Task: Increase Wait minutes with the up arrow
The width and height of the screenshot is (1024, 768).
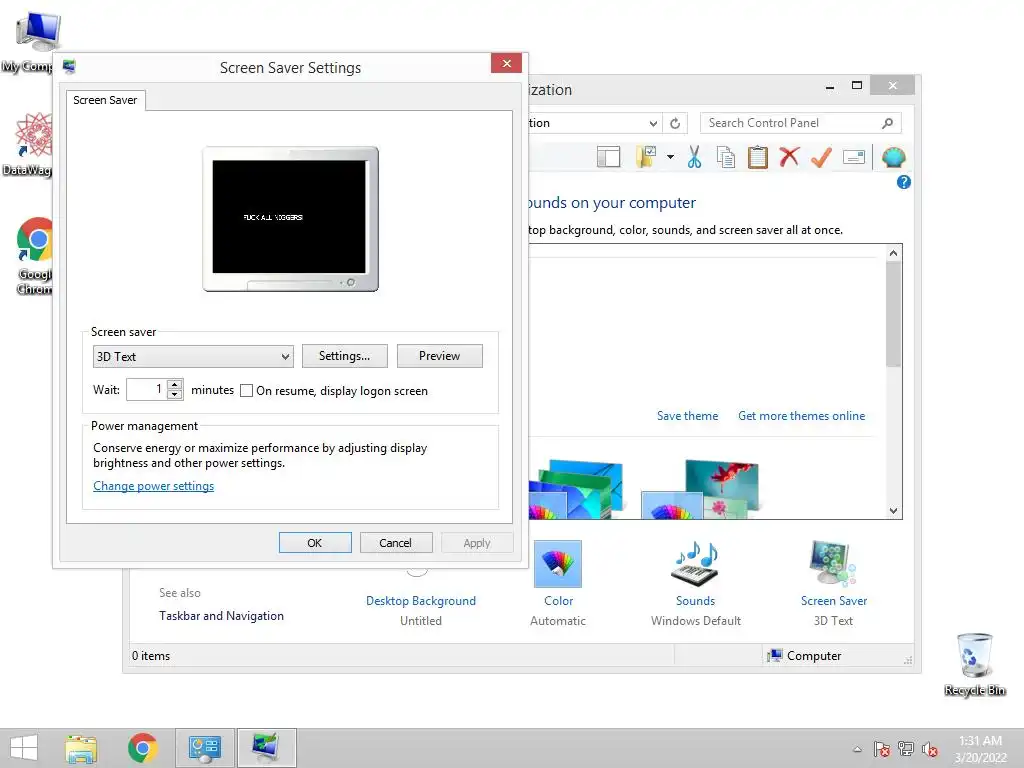Action: (x=174, y=385)
